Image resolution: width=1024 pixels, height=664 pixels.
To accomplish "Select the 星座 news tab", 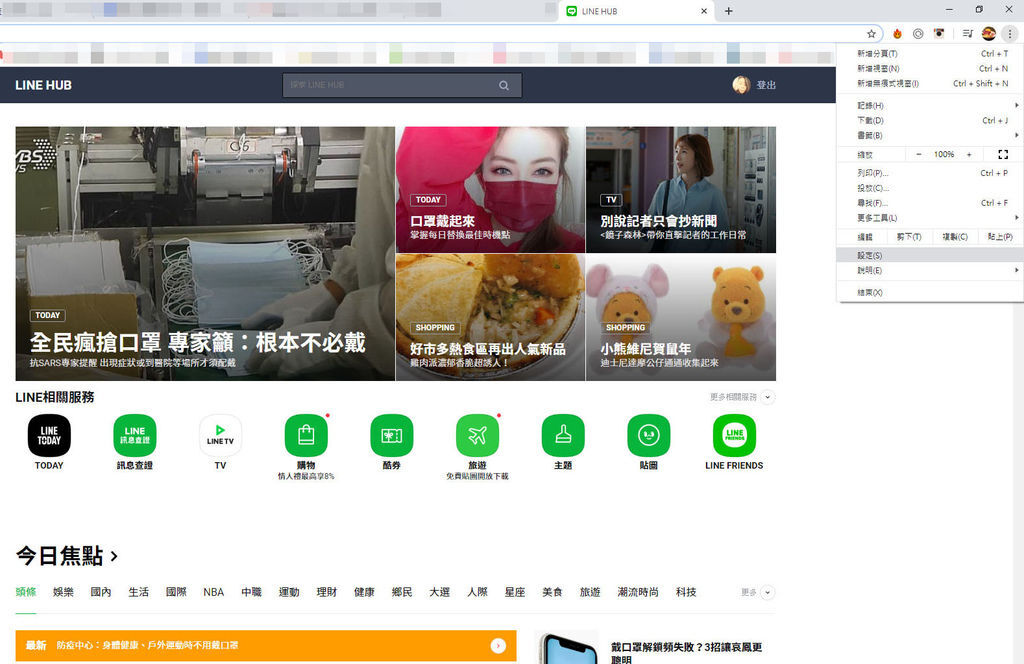I will click(x=515, y=592).
